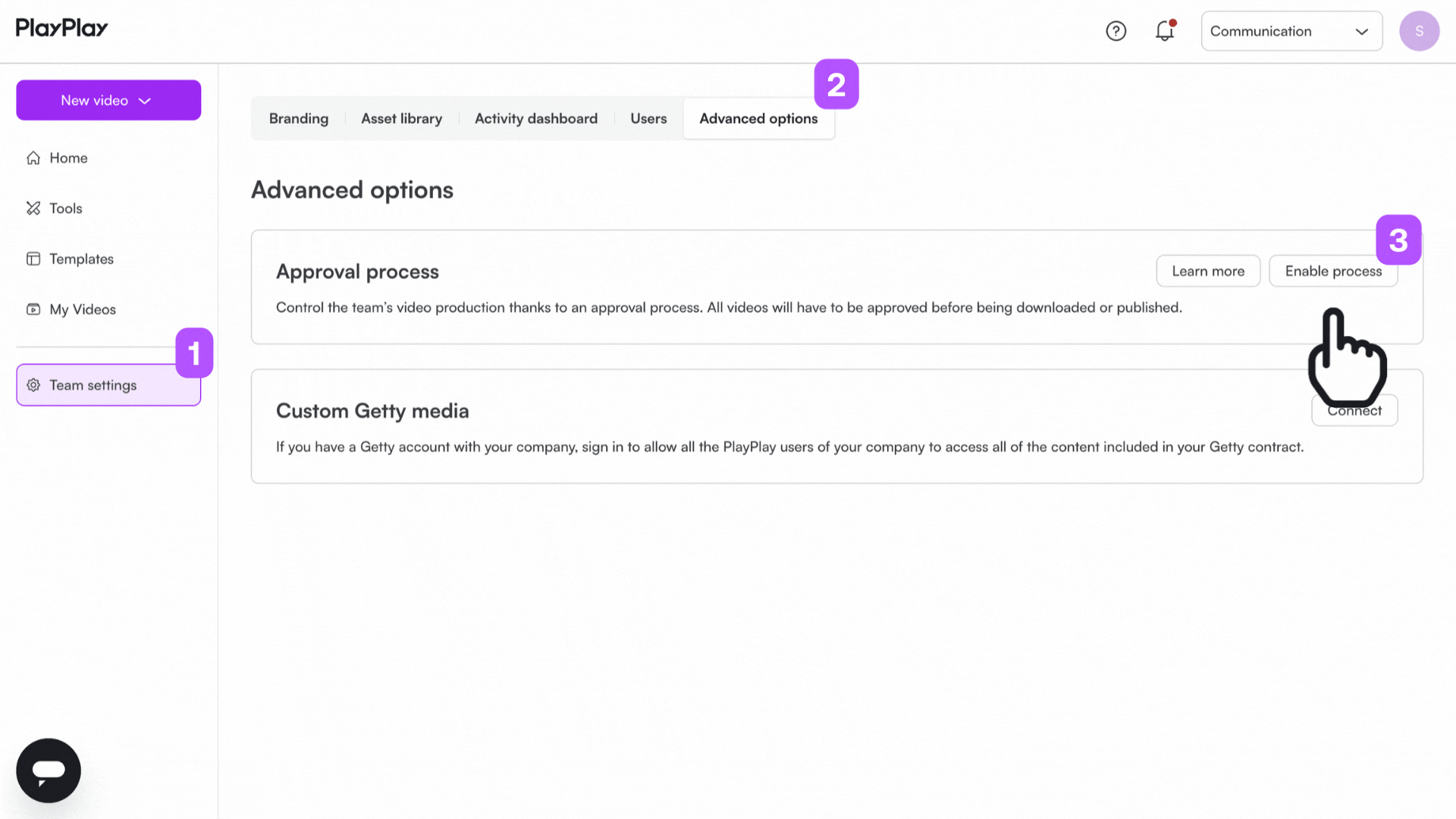The height and width of the screenshot is (819, 1456).
Task: Click the Tools crossed icon in sidebar
Action: [33, 209]
